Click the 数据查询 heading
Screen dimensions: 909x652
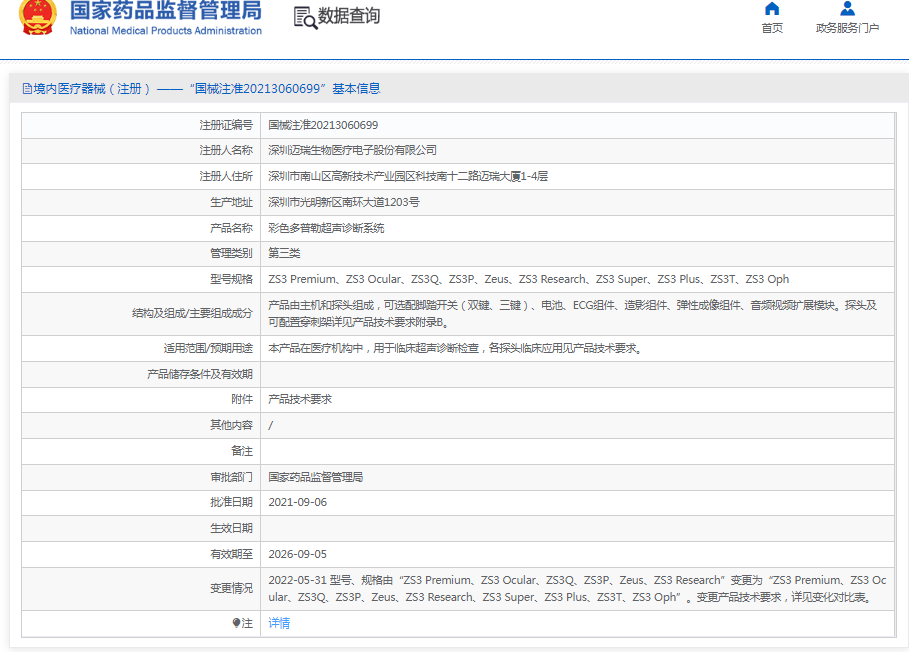tap(349, 16)
